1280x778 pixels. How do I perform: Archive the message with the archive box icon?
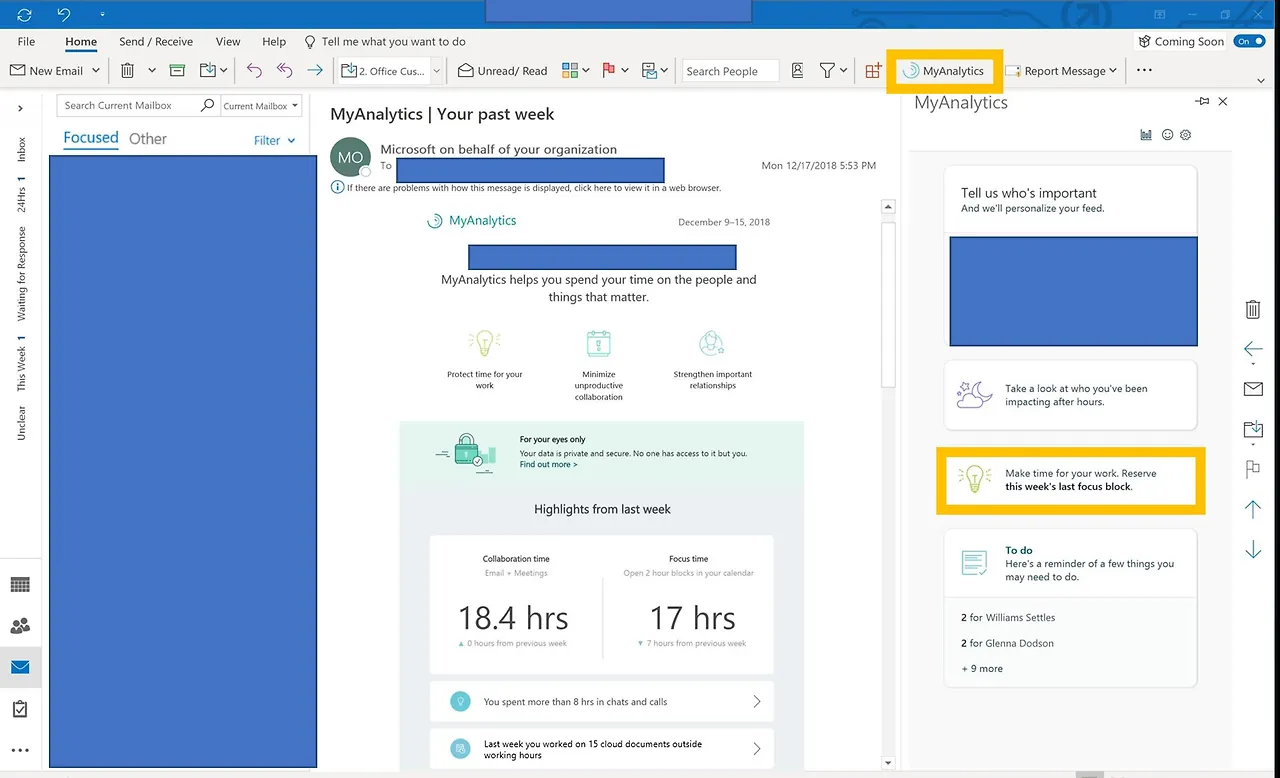177,71
